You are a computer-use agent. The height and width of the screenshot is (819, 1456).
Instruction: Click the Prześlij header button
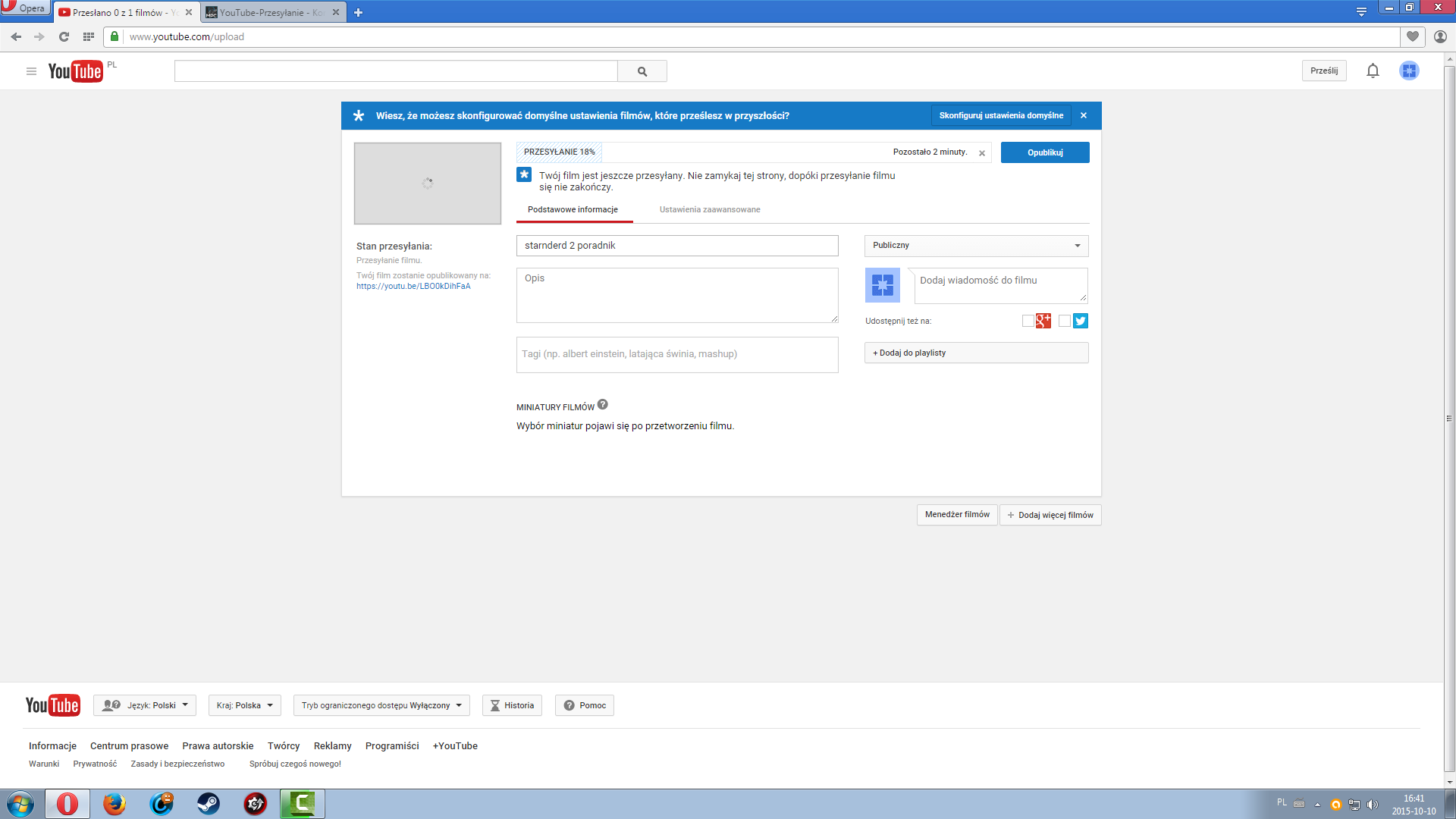coord(1324,71)
